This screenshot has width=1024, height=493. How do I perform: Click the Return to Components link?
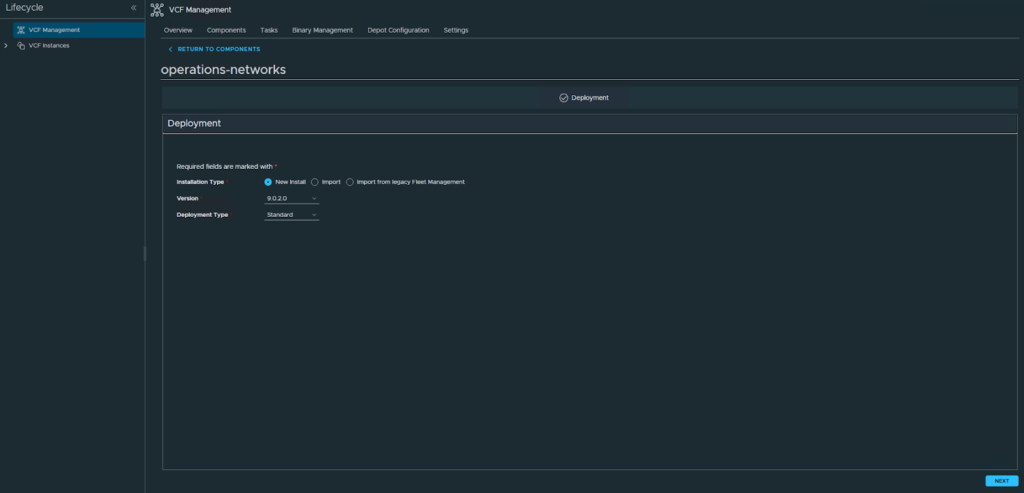point(219,50)
